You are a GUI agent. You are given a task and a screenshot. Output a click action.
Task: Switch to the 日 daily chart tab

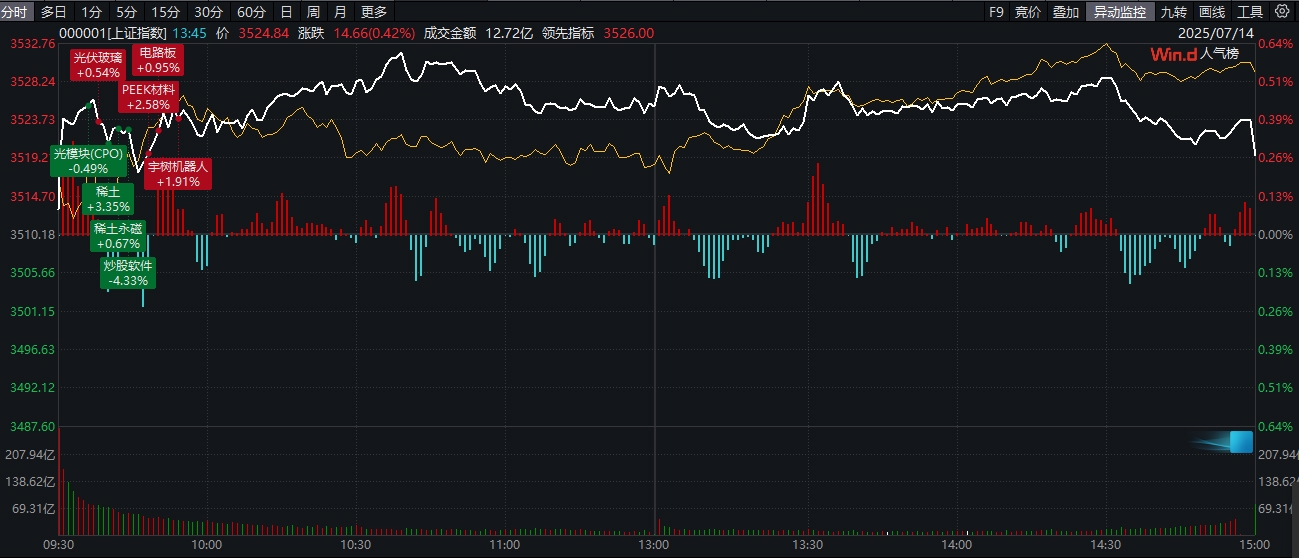point(287,12)
